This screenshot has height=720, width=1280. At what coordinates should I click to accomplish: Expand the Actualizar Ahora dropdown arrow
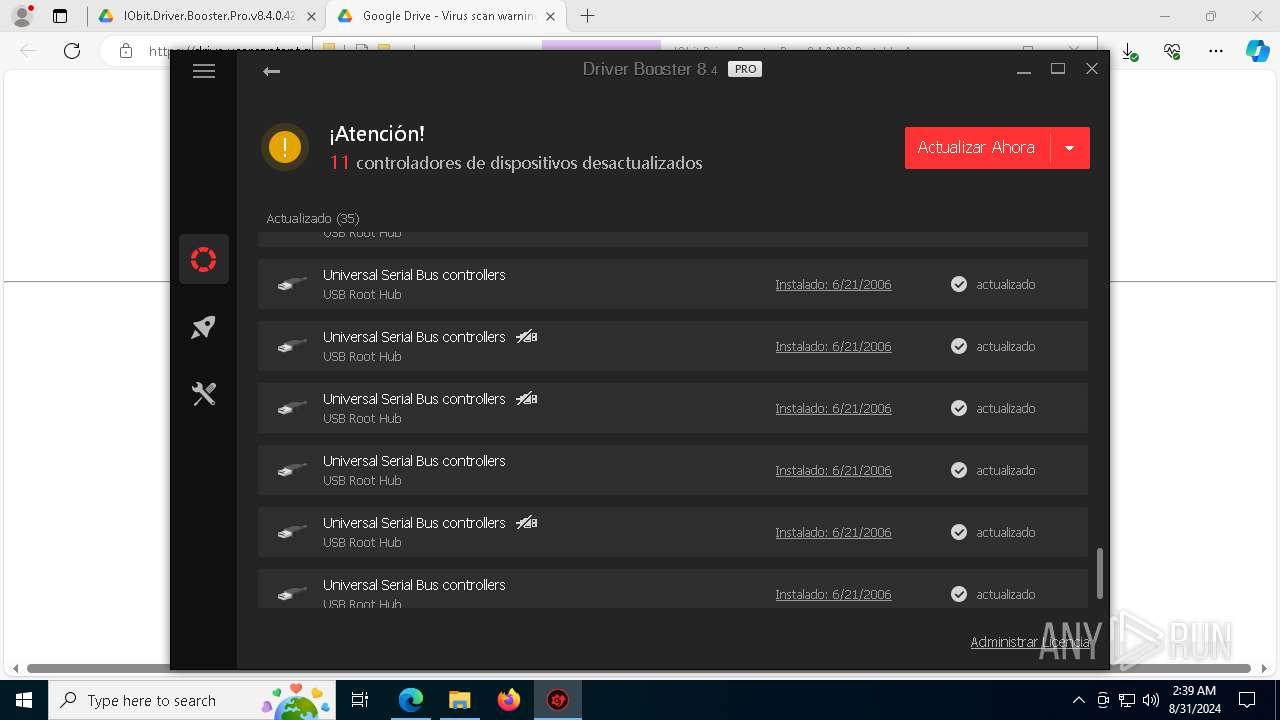coord(1070,148)
